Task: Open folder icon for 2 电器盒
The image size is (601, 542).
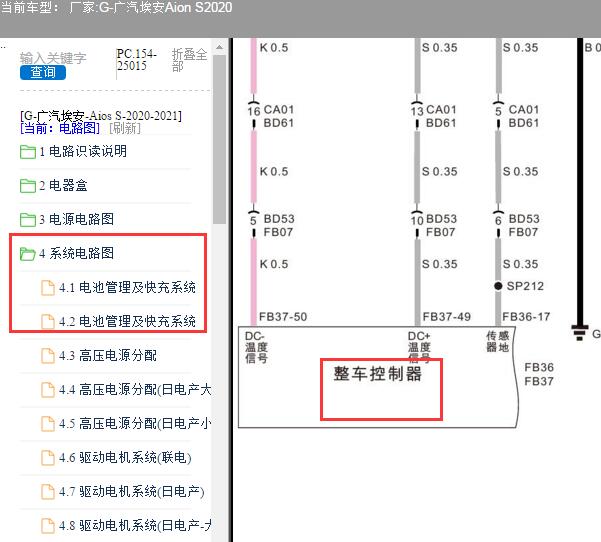Action: [28, 186]
